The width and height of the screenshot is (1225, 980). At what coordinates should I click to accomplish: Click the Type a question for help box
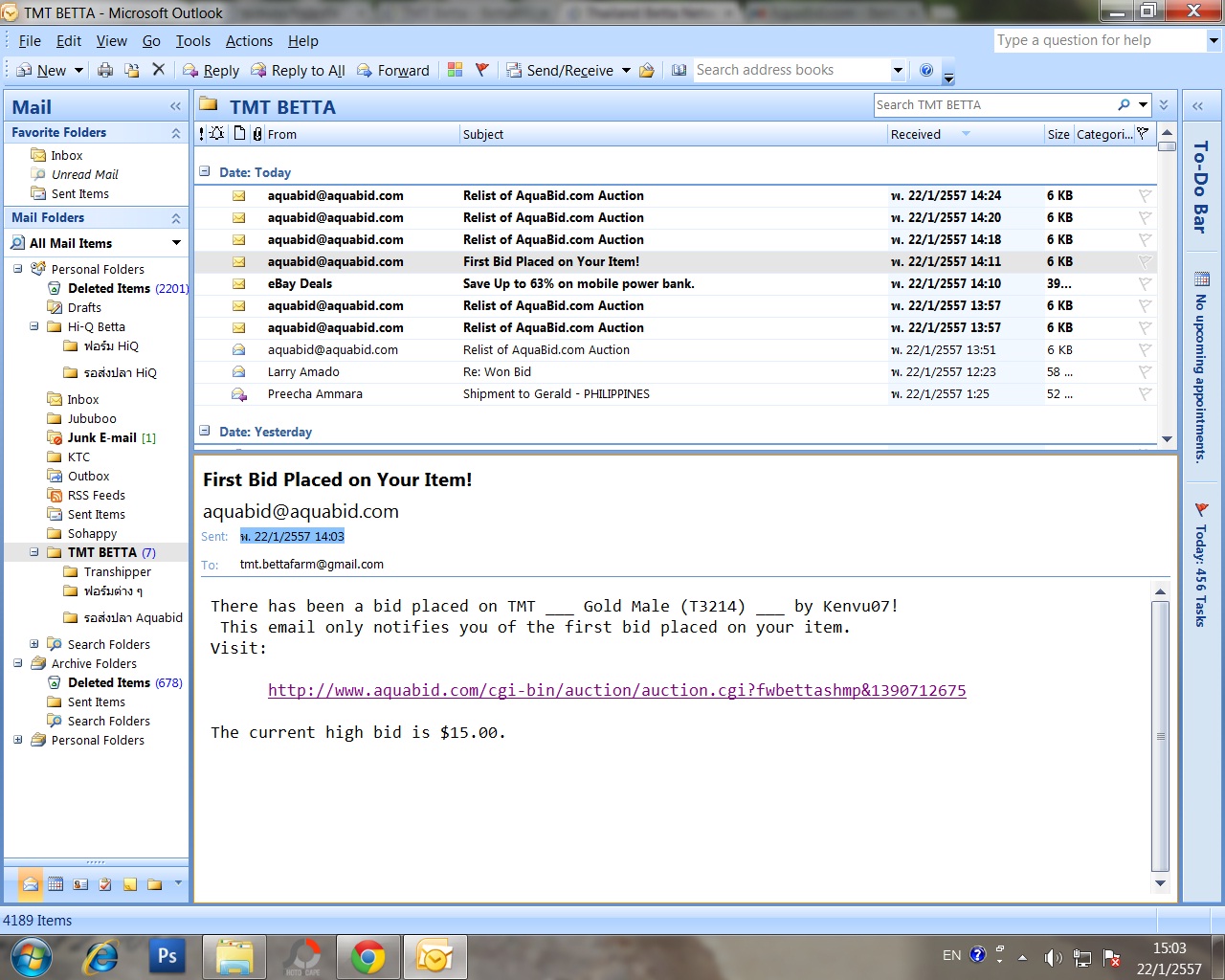[x=1100, y=40]
